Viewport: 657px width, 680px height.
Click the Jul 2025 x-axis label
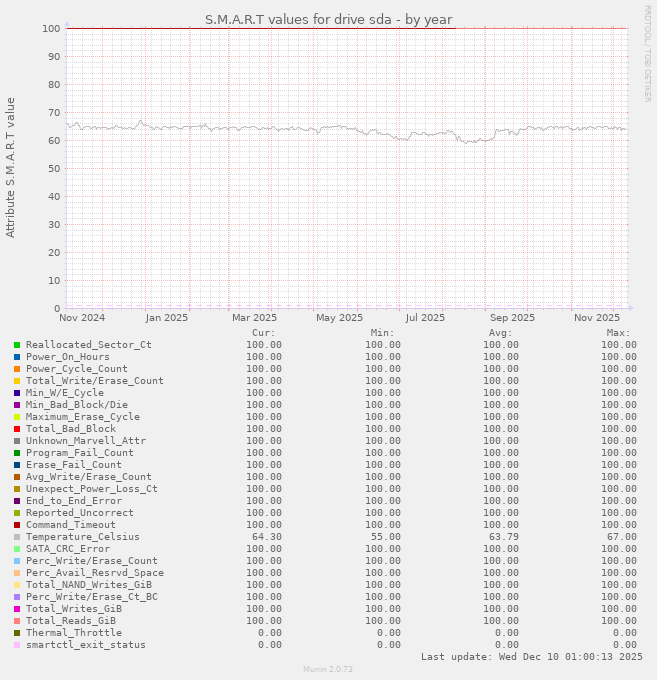coord(425,318)
